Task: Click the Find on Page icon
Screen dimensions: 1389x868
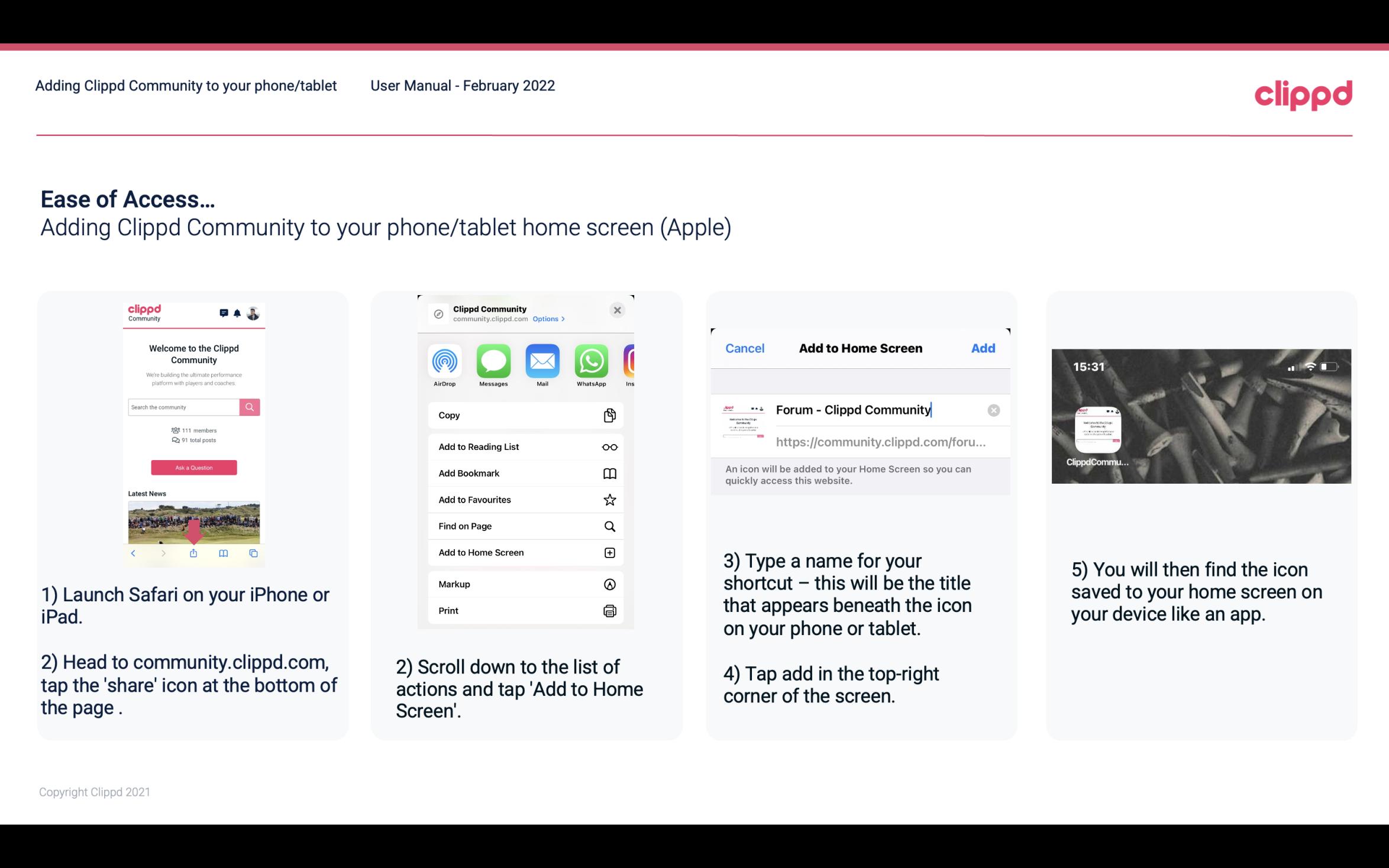Action: tap(609, 525)
